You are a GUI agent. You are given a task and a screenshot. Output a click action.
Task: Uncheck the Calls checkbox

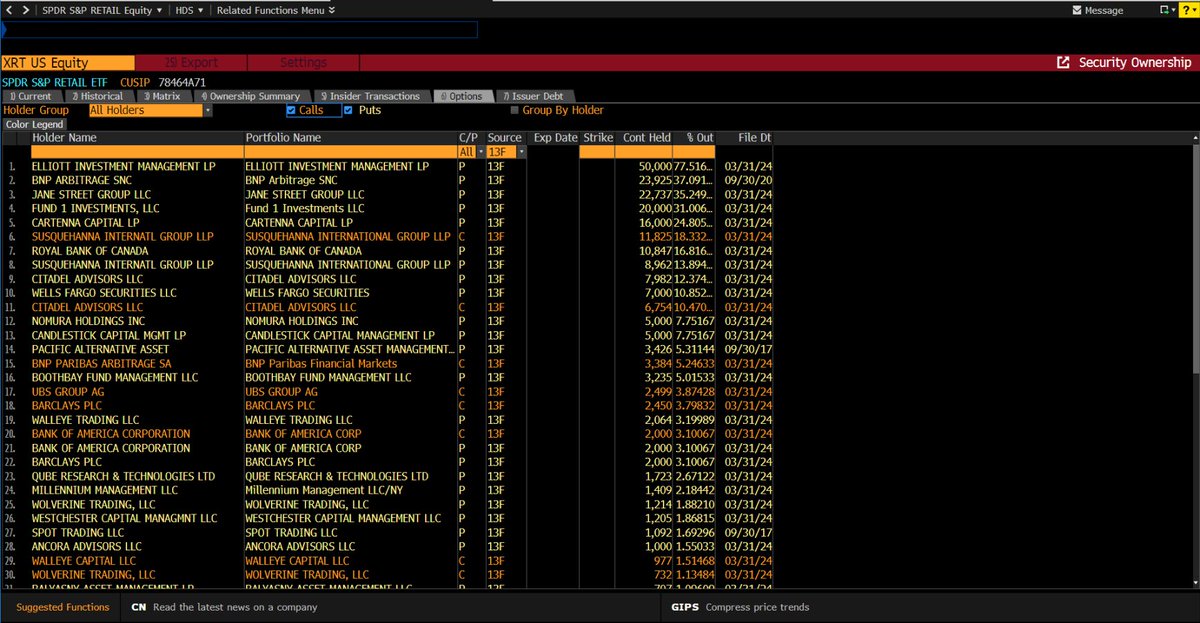[x=291, y=110]
